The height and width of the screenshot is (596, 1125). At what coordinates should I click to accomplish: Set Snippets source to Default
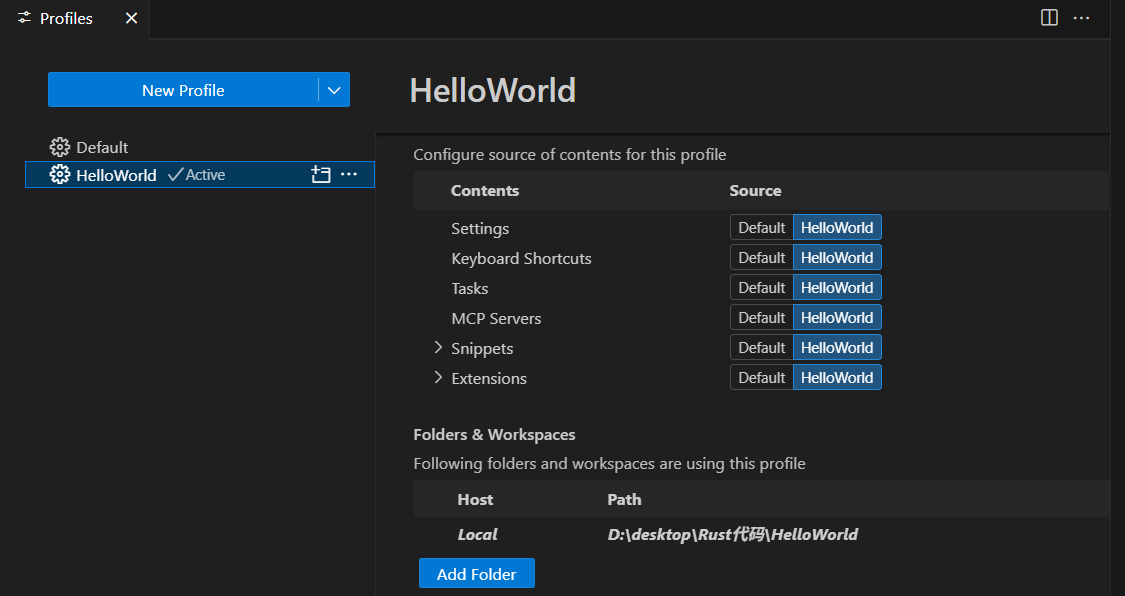[x=761, y=348]
